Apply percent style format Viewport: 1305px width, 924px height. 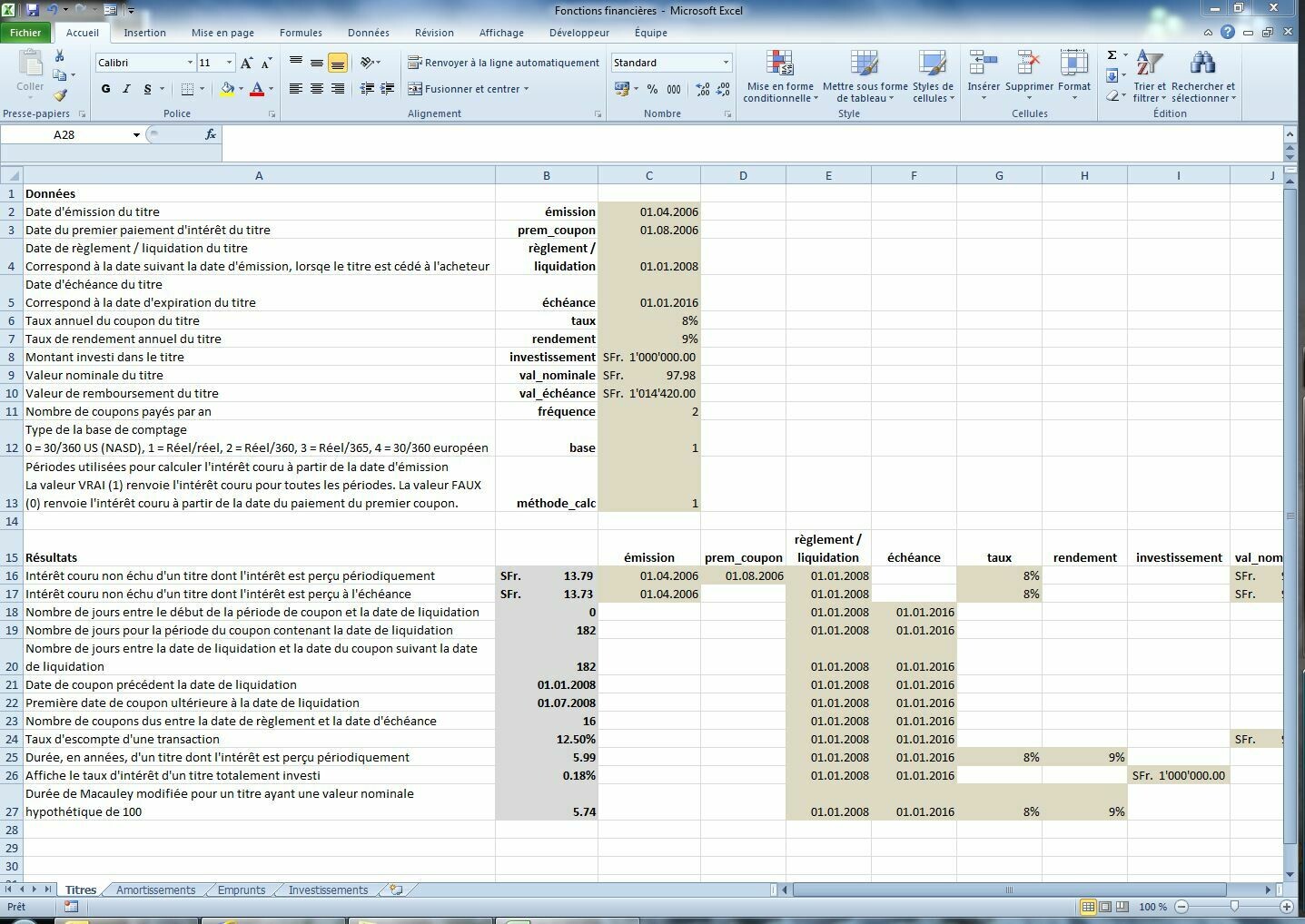click(x=652, y=89)
